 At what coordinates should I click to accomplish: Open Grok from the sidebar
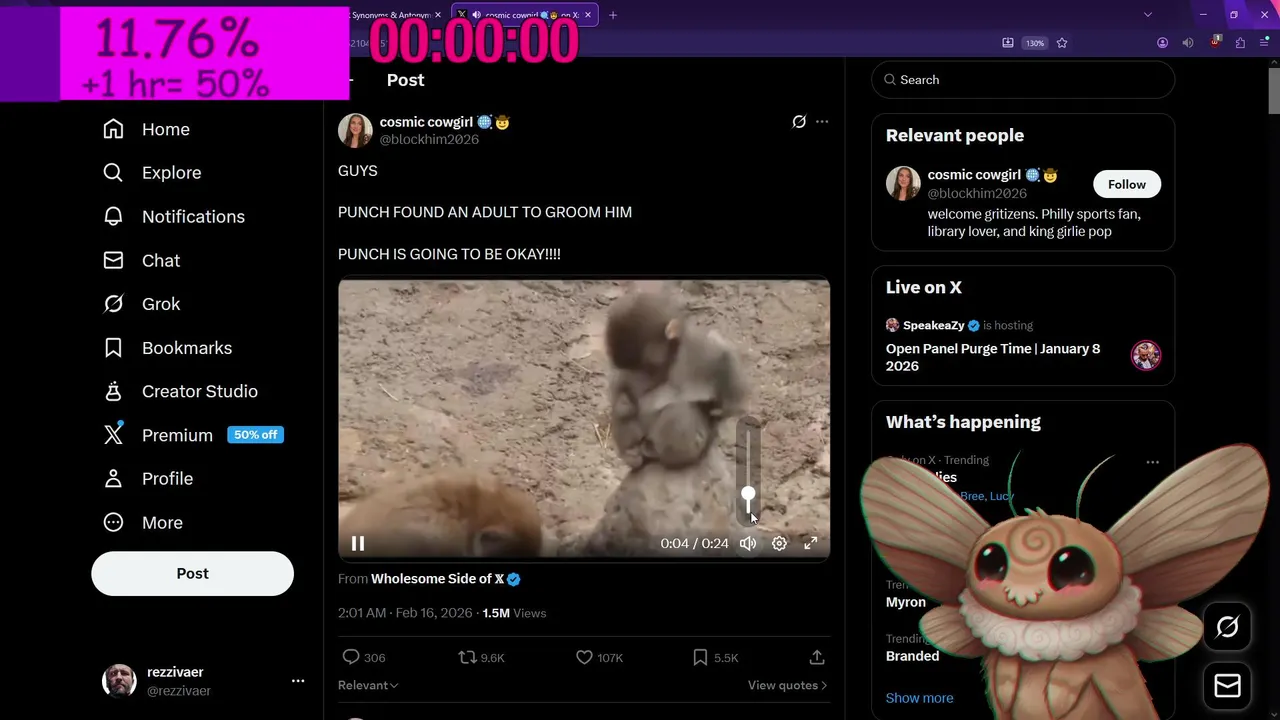point(141,304)
